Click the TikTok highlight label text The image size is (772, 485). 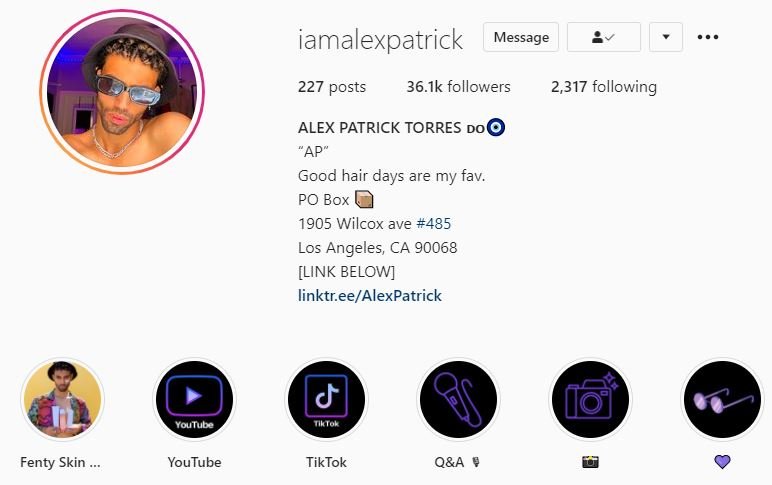point(326,462)
